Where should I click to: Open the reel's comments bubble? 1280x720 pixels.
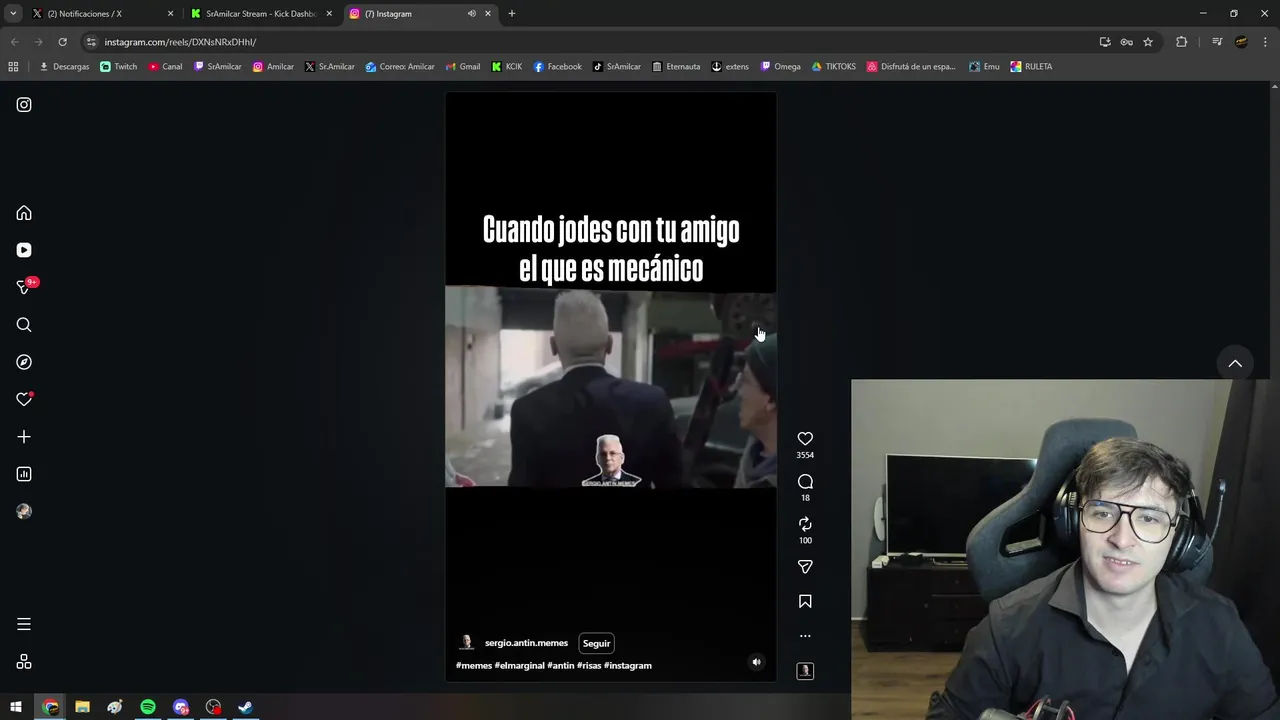(x=805, y=482)
